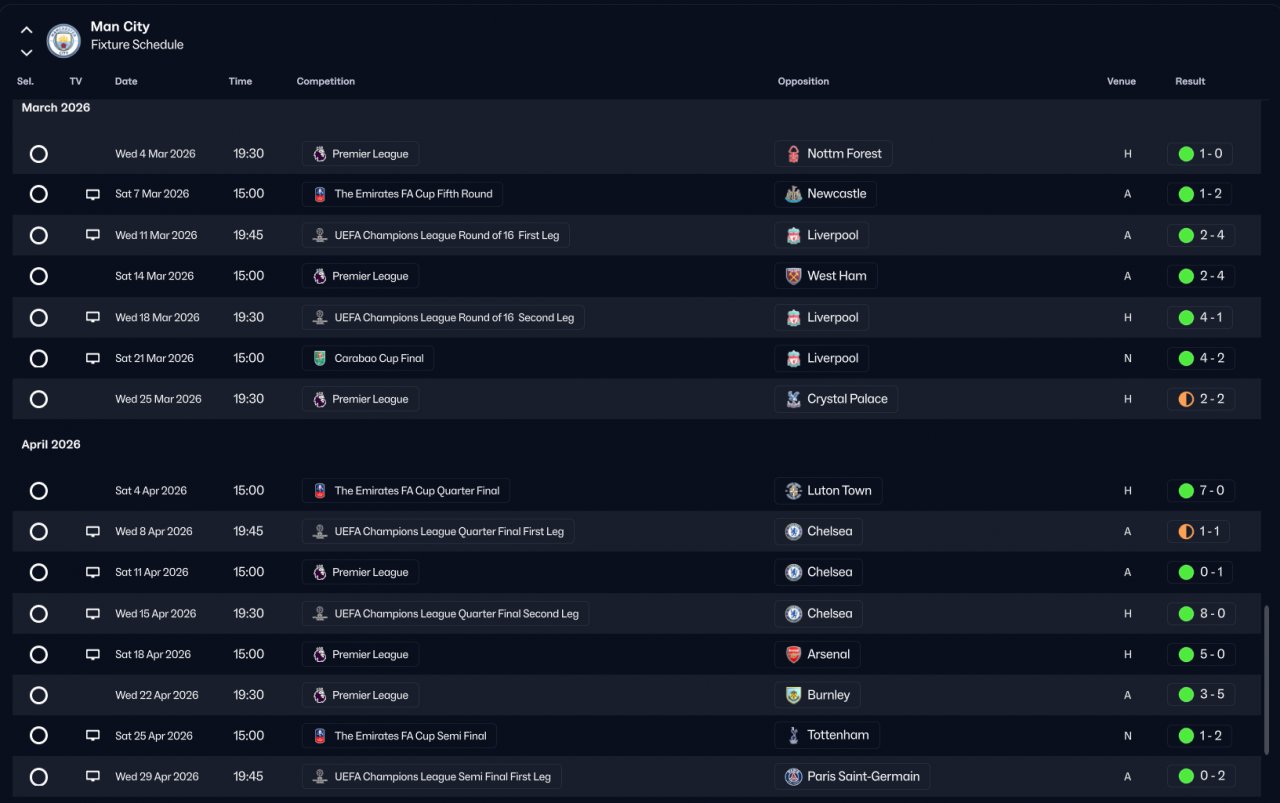The height and width of the screenshot is (803, 1280).
Task: Click Premier League logo on Wed 4 Mar row
Action: click(x=319, y=154)
